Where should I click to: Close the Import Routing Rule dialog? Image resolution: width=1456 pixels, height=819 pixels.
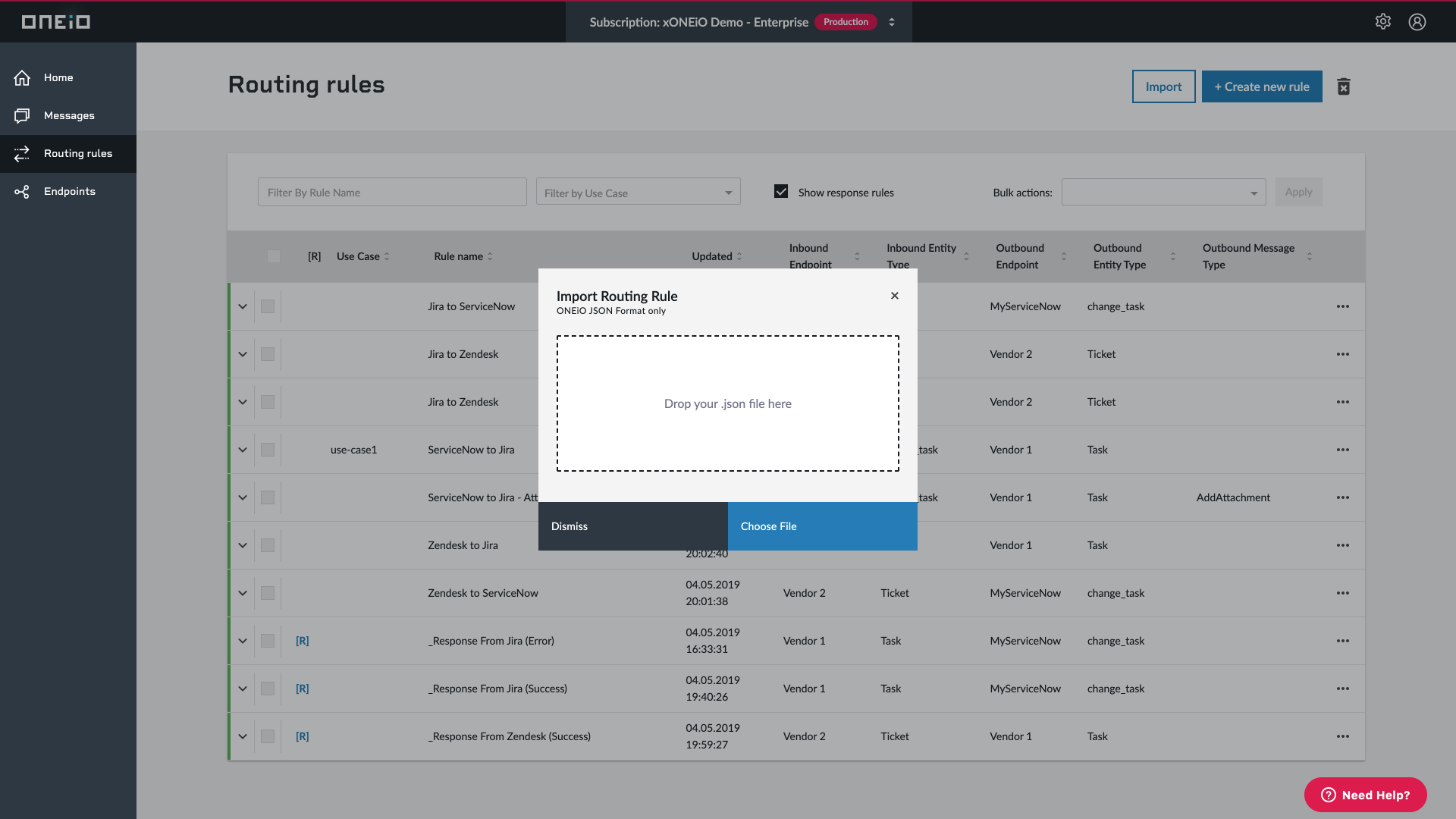point(895,296)
